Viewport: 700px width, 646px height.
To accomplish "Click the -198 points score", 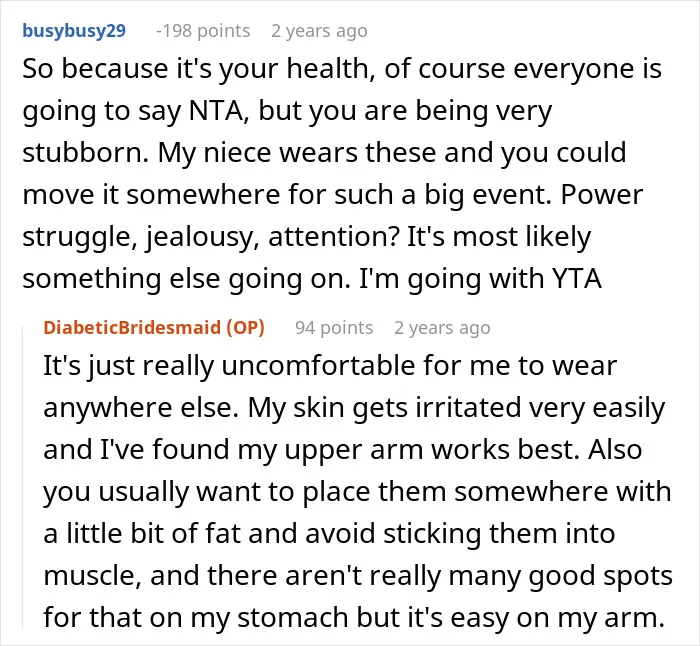I will click(203, 31).
